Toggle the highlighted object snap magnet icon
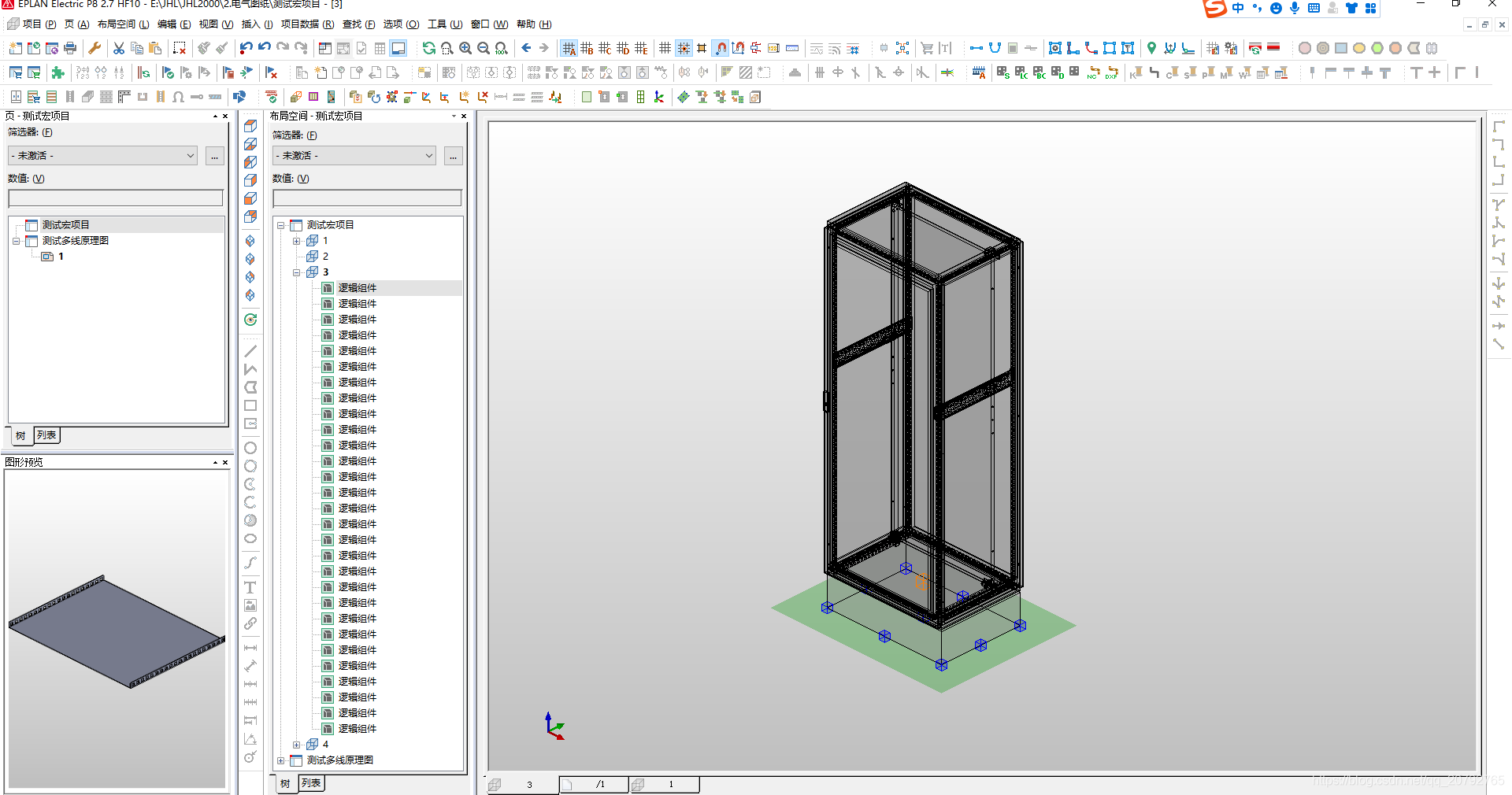Image resolution: width=1512 pixels, height=795 pixels. 721,49
